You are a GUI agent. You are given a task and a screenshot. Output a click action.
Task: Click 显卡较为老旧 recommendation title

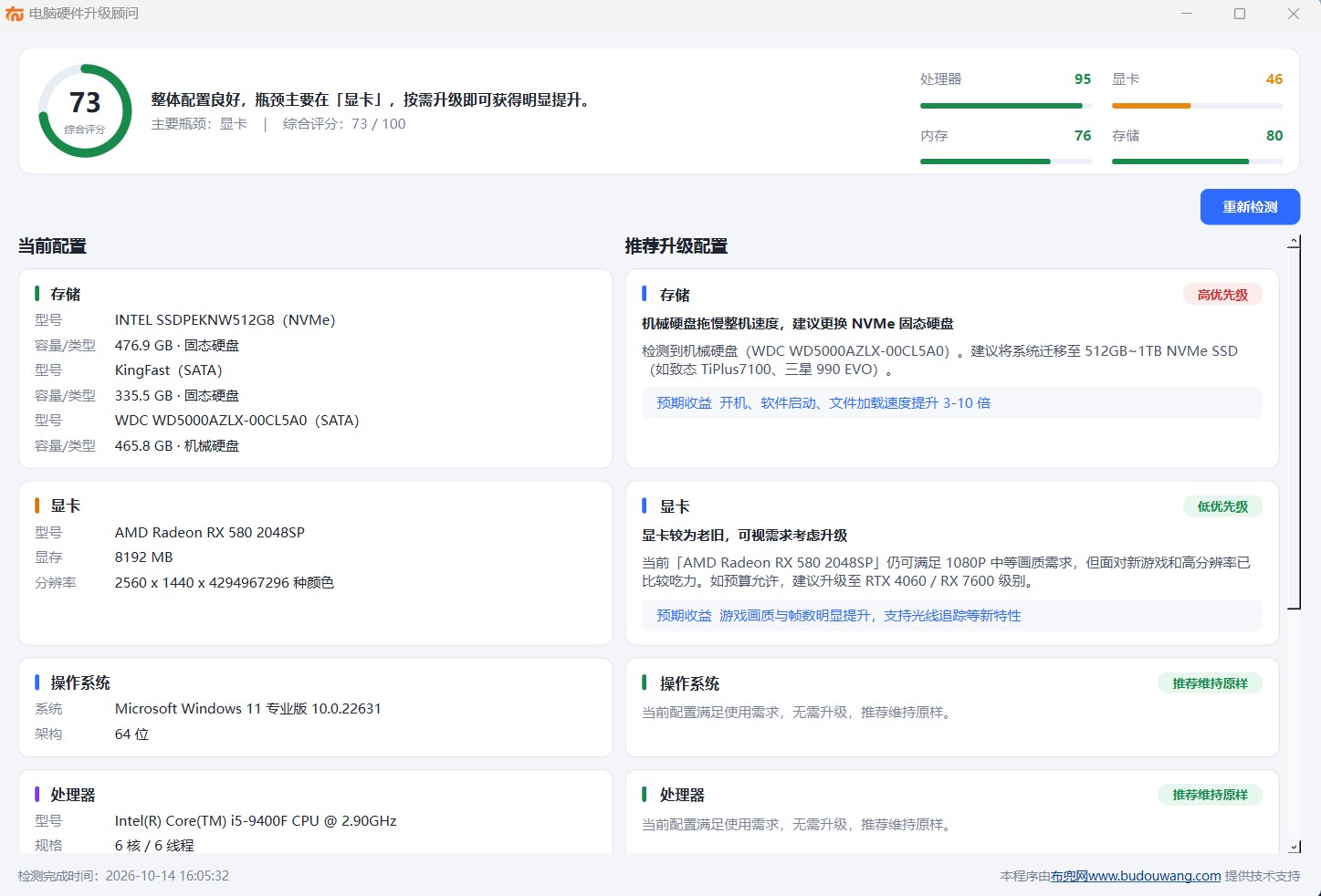tap(745, 536)
